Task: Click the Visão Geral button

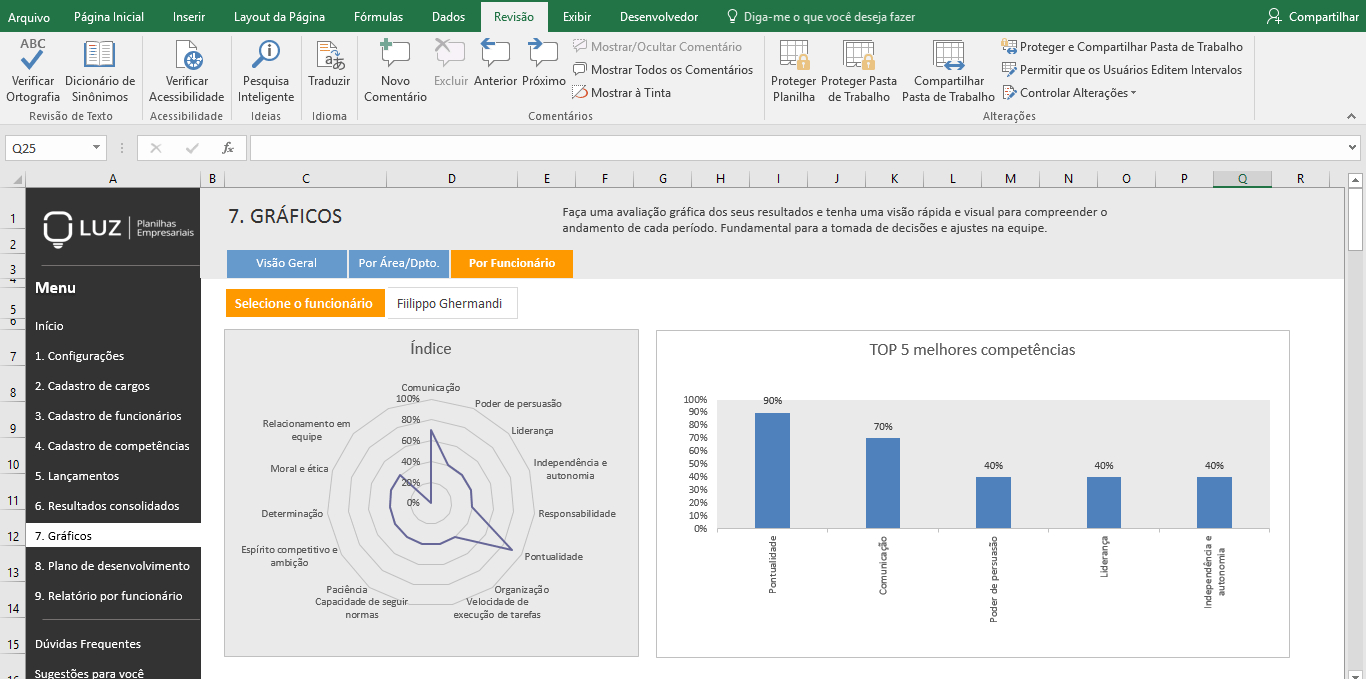Action: [x=286, y=264]
